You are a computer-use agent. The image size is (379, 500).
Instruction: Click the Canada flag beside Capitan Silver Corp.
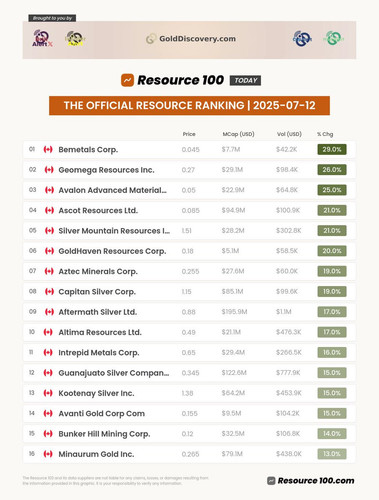point(49,292)
